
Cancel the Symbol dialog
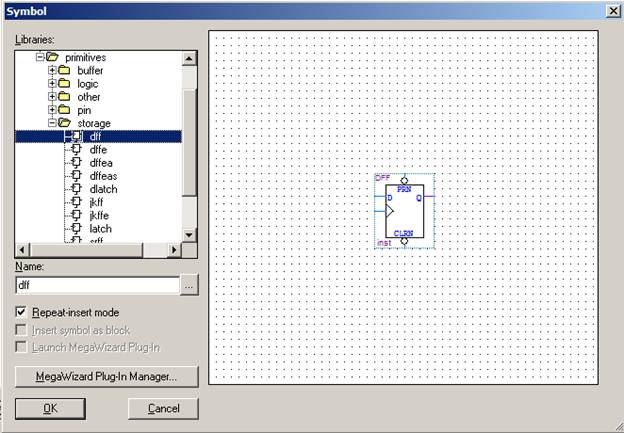pos(163,408)
